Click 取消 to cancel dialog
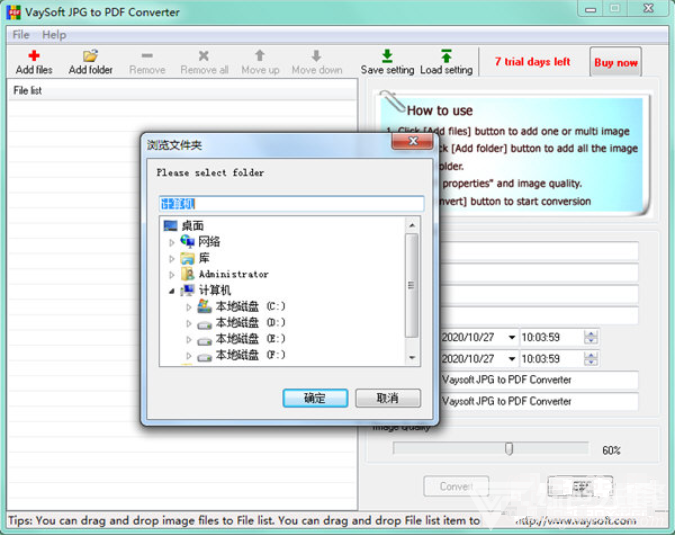The width and height of the screenshot is (675, 535). (x=387, y=398)
